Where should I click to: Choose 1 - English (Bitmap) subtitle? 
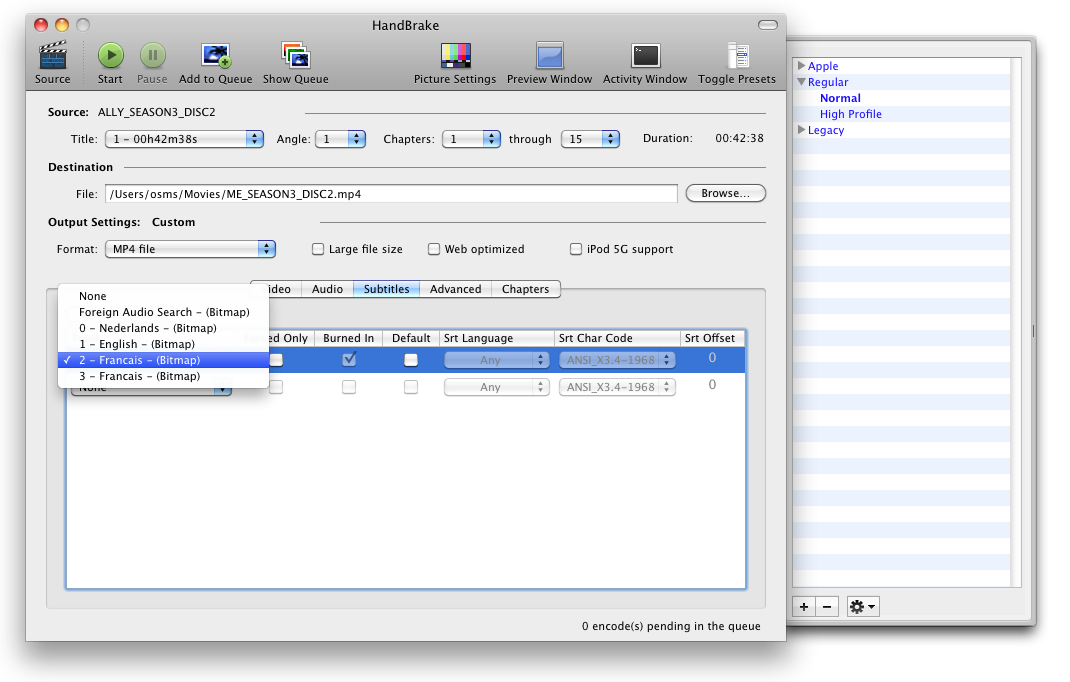pos(163,344)
